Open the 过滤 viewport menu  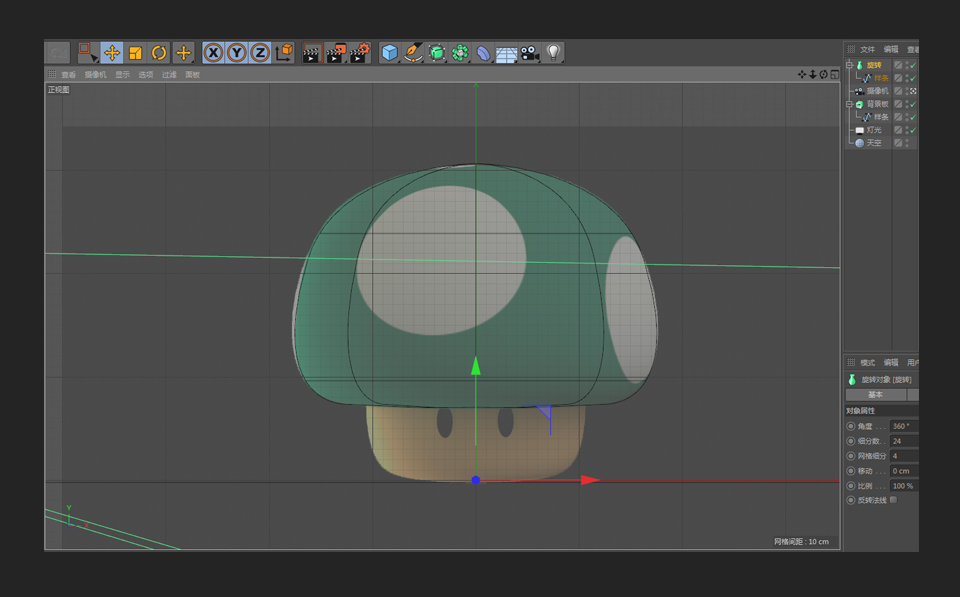click(169, 75)
